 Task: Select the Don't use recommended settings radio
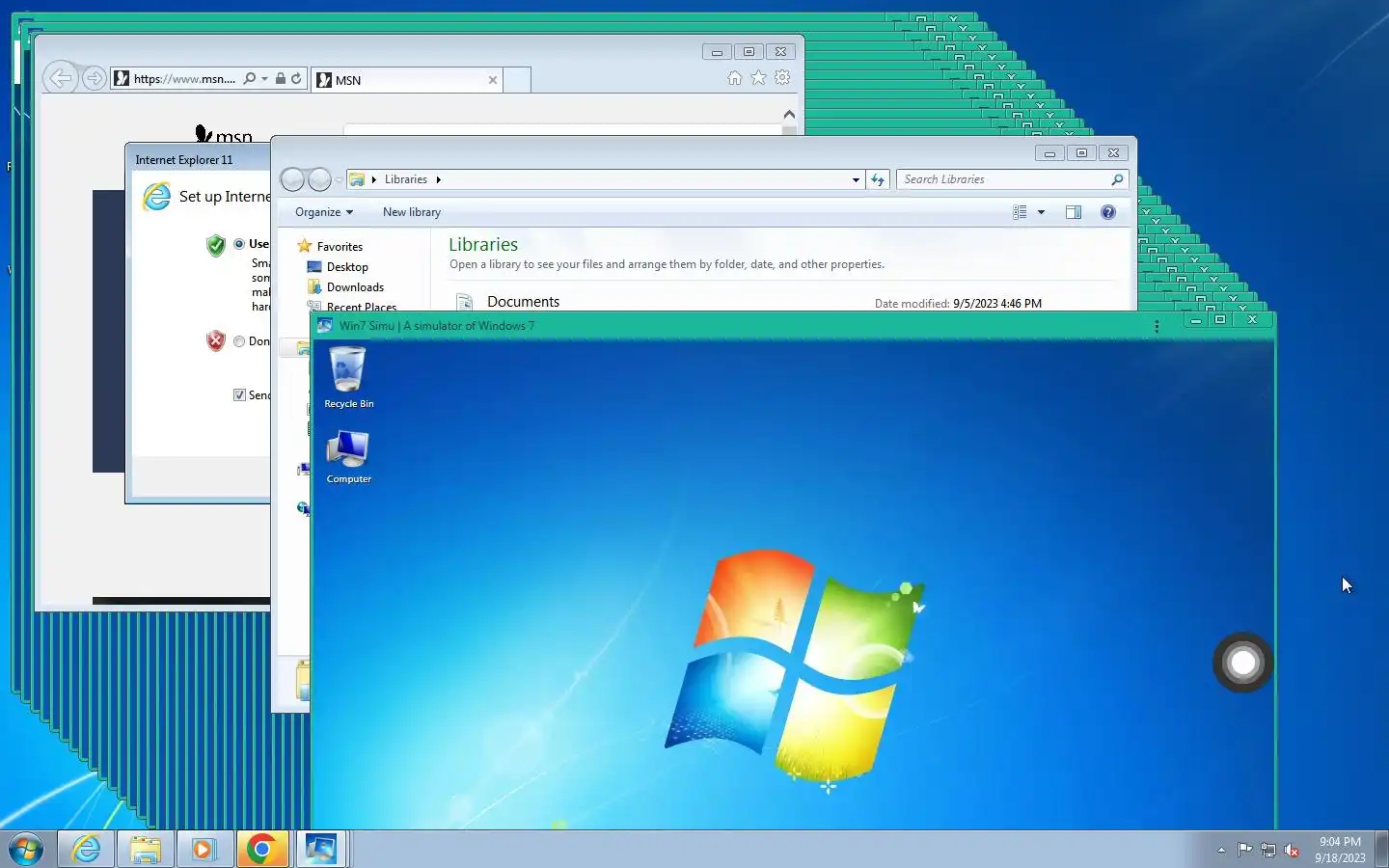point(239,341)
